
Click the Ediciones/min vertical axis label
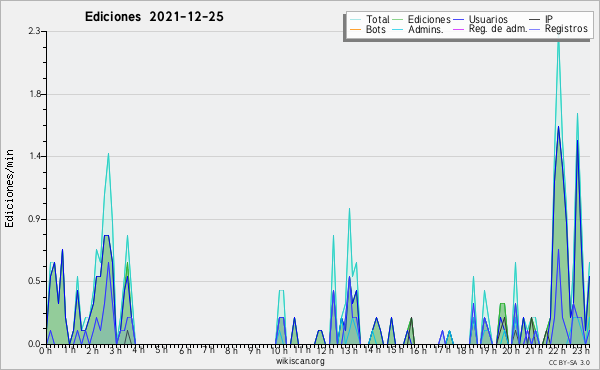9,189
